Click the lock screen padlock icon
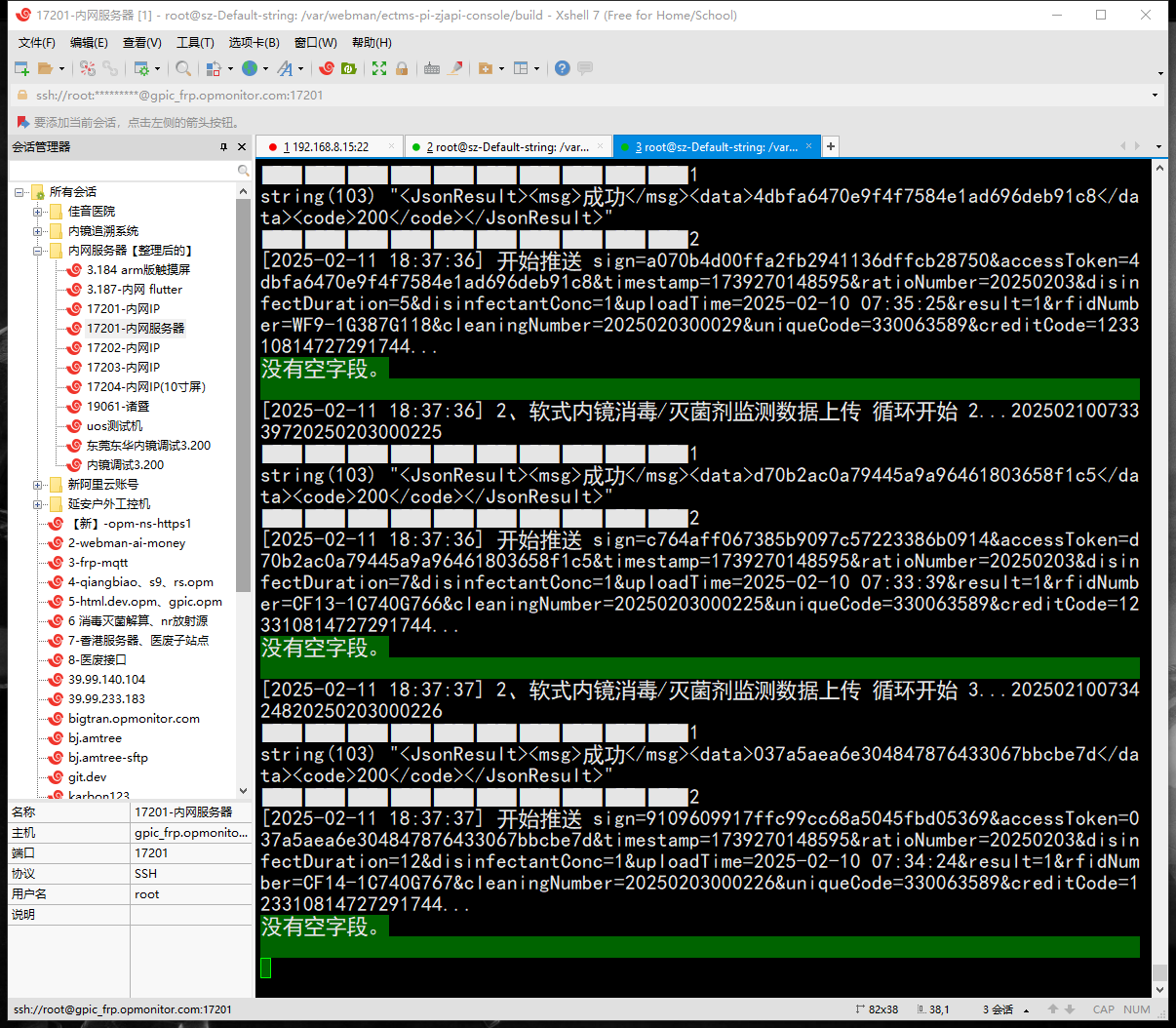This screenshot has height=1028, width=1176. tap(402, 68)
